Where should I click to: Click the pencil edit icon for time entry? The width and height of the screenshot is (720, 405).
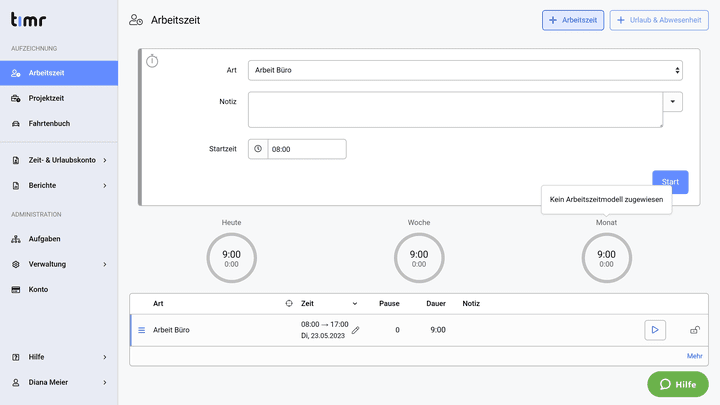point(355,330)
